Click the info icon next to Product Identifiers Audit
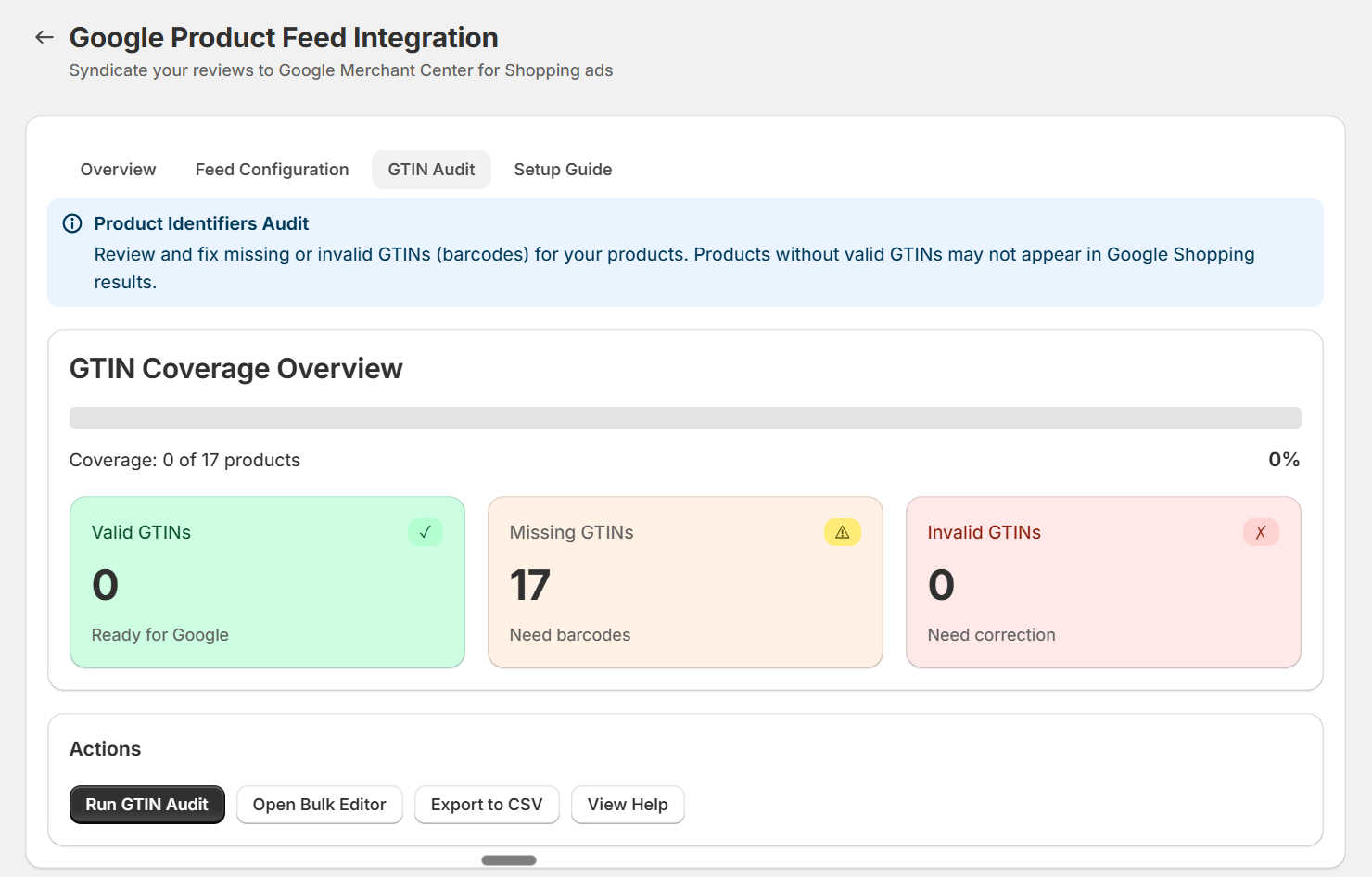Viewport: 1372px width, 877px height. pyautogui.click(x=72, y=222)
